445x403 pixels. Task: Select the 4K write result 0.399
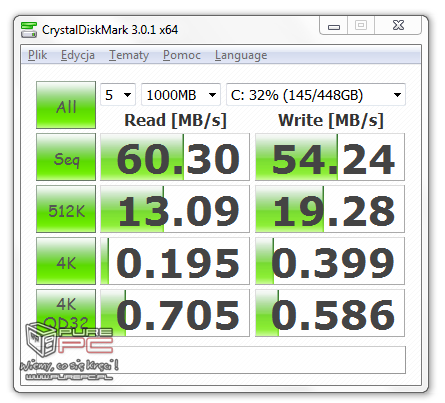[330, 261]
